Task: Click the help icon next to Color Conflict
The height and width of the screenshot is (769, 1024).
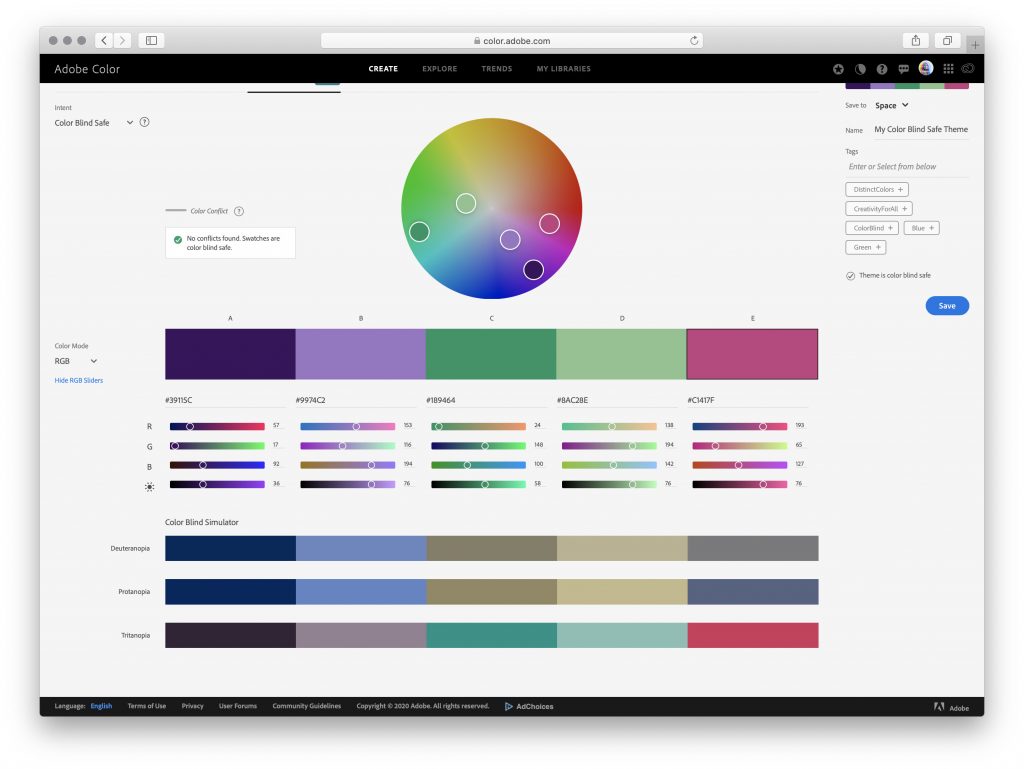Action: 239,211
